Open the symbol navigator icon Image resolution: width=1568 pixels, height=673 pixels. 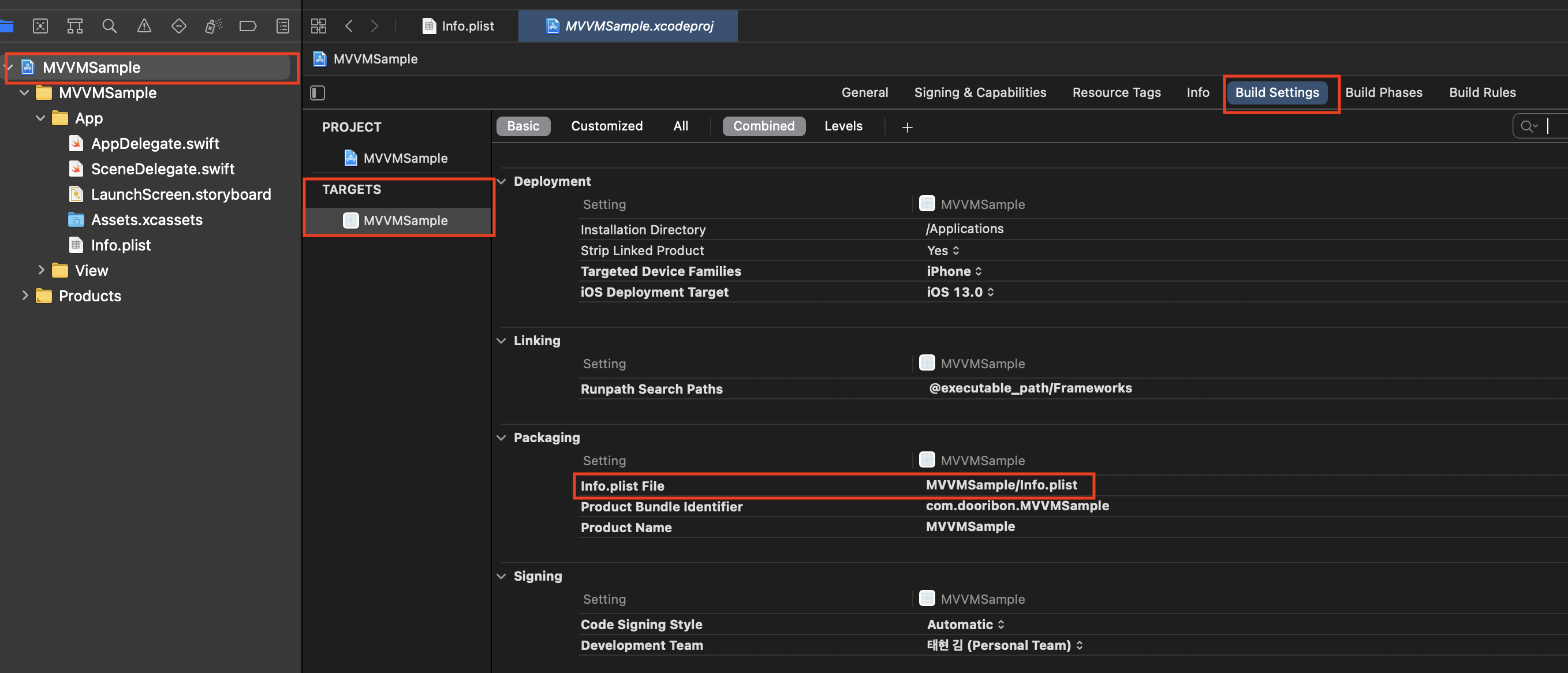click(75, 25)
